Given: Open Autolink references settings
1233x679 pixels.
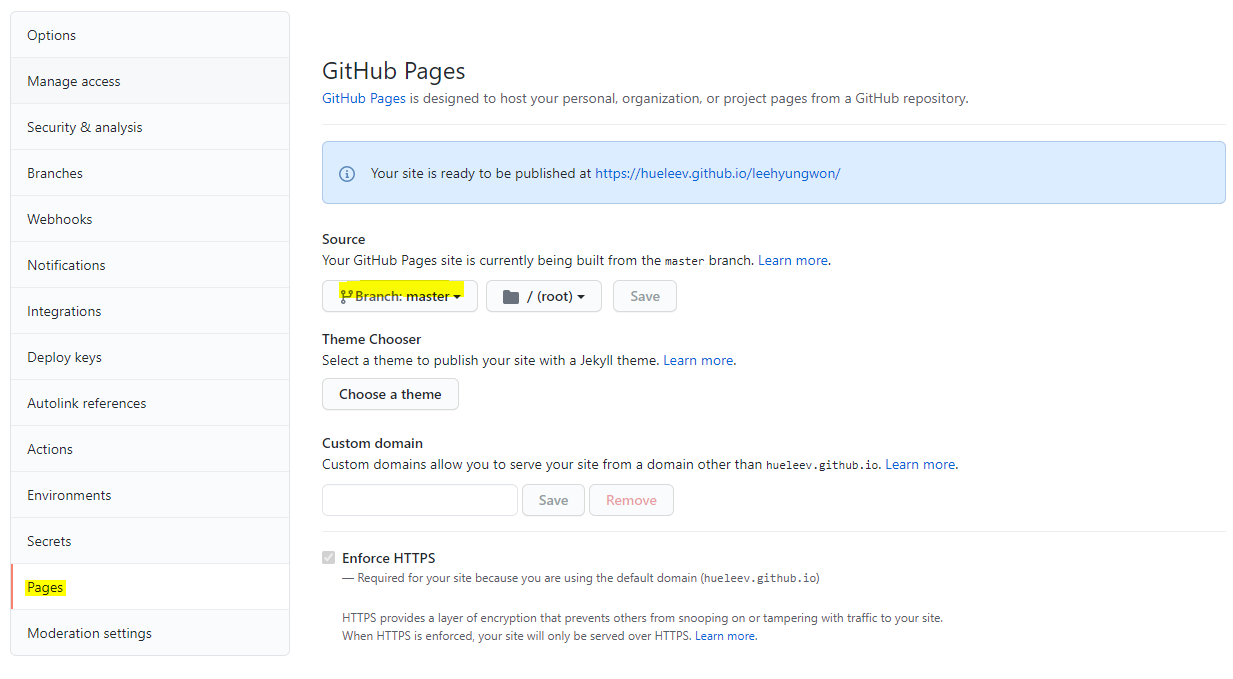Looking at the screenshot, I should coord(150,403).
